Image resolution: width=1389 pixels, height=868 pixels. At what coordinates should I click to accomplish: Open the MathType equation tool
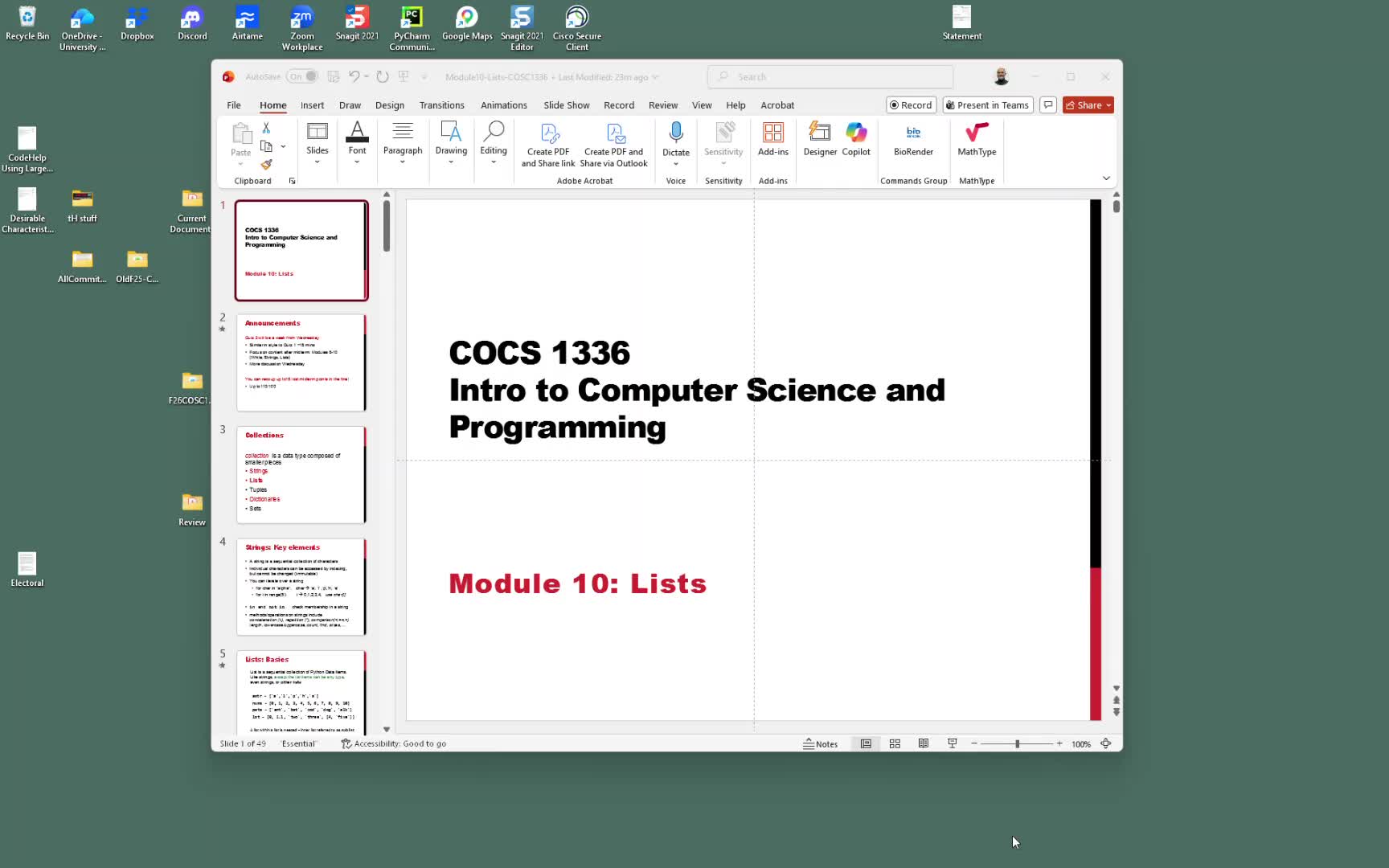coord(976,137)
